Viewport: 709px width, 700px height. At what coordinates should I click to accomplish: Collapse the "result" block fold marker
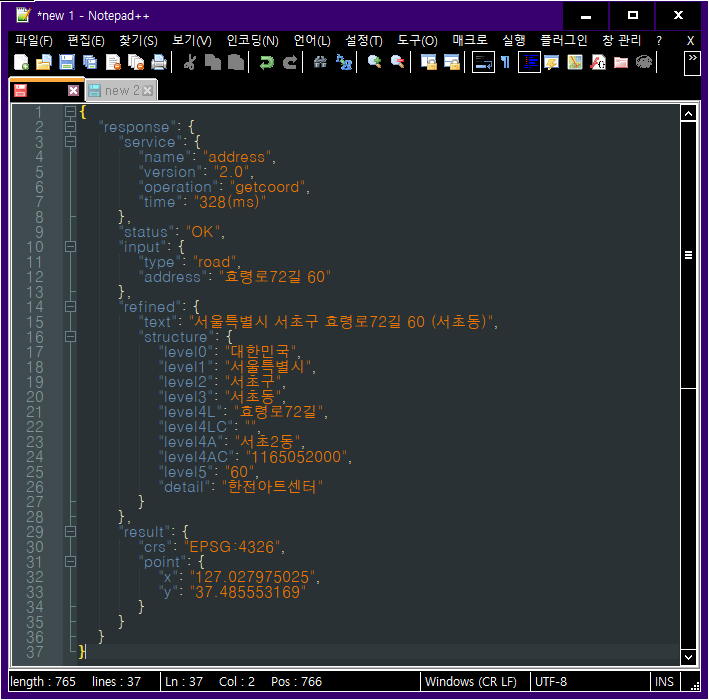pyautogui.click(x=70, y=531)
